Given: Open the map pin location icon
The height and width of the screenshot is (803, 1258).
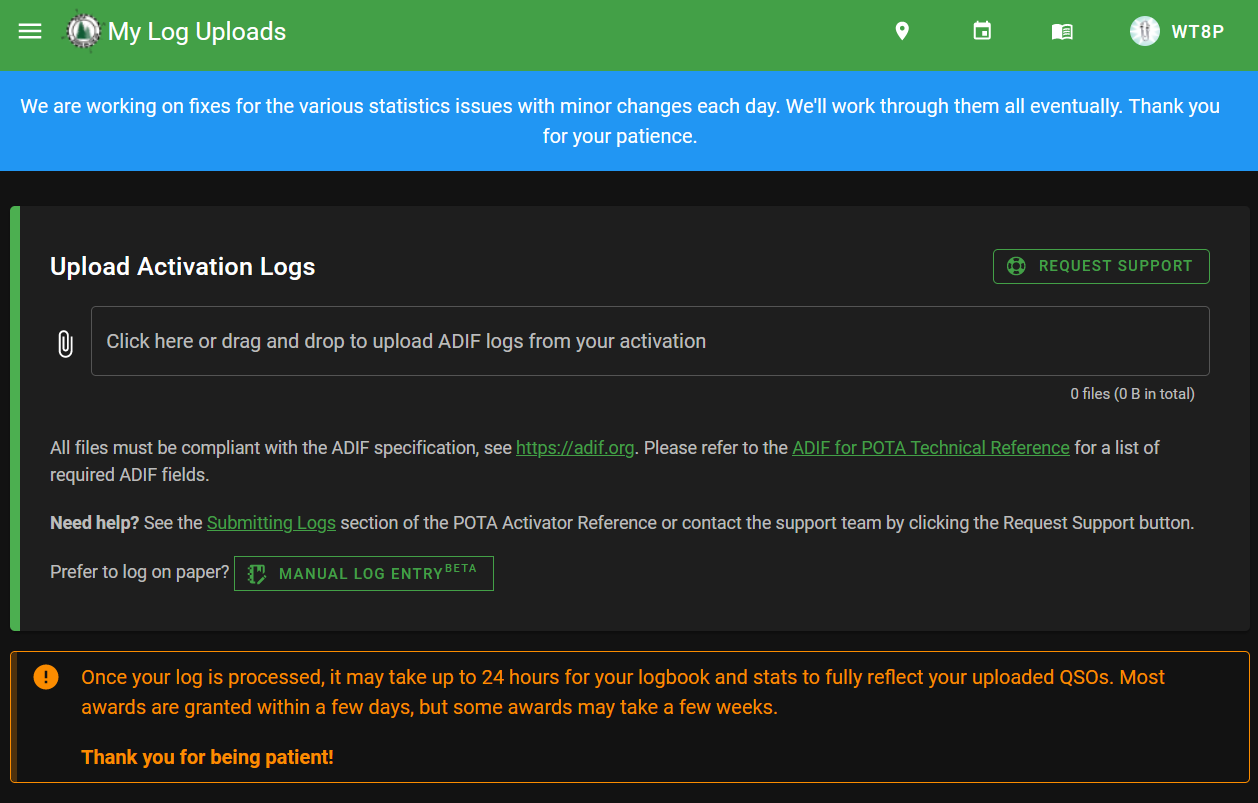Looking at the screenshot, I should [902, 32].
